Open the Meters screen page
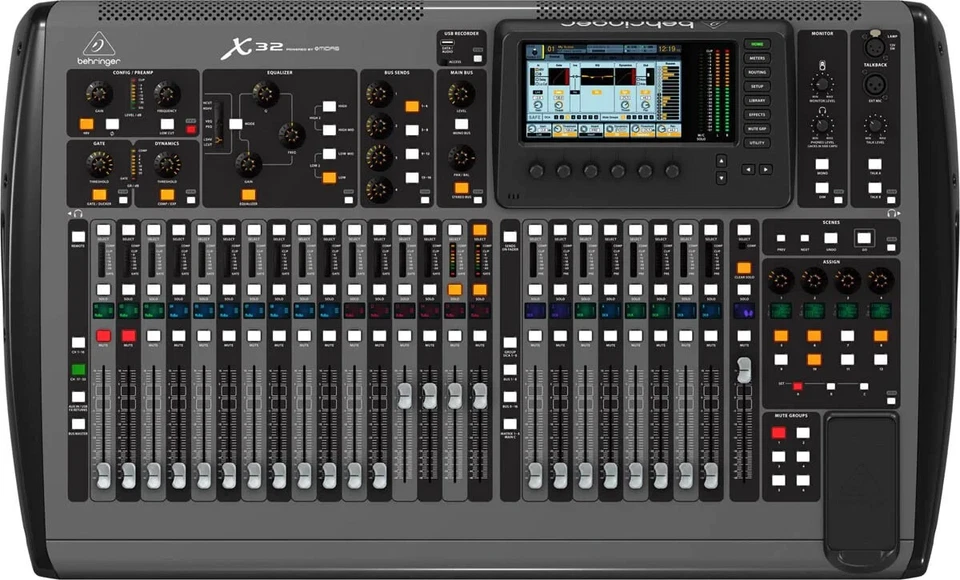The width and height of the screenshot is (960, 580). coord(757,58)
